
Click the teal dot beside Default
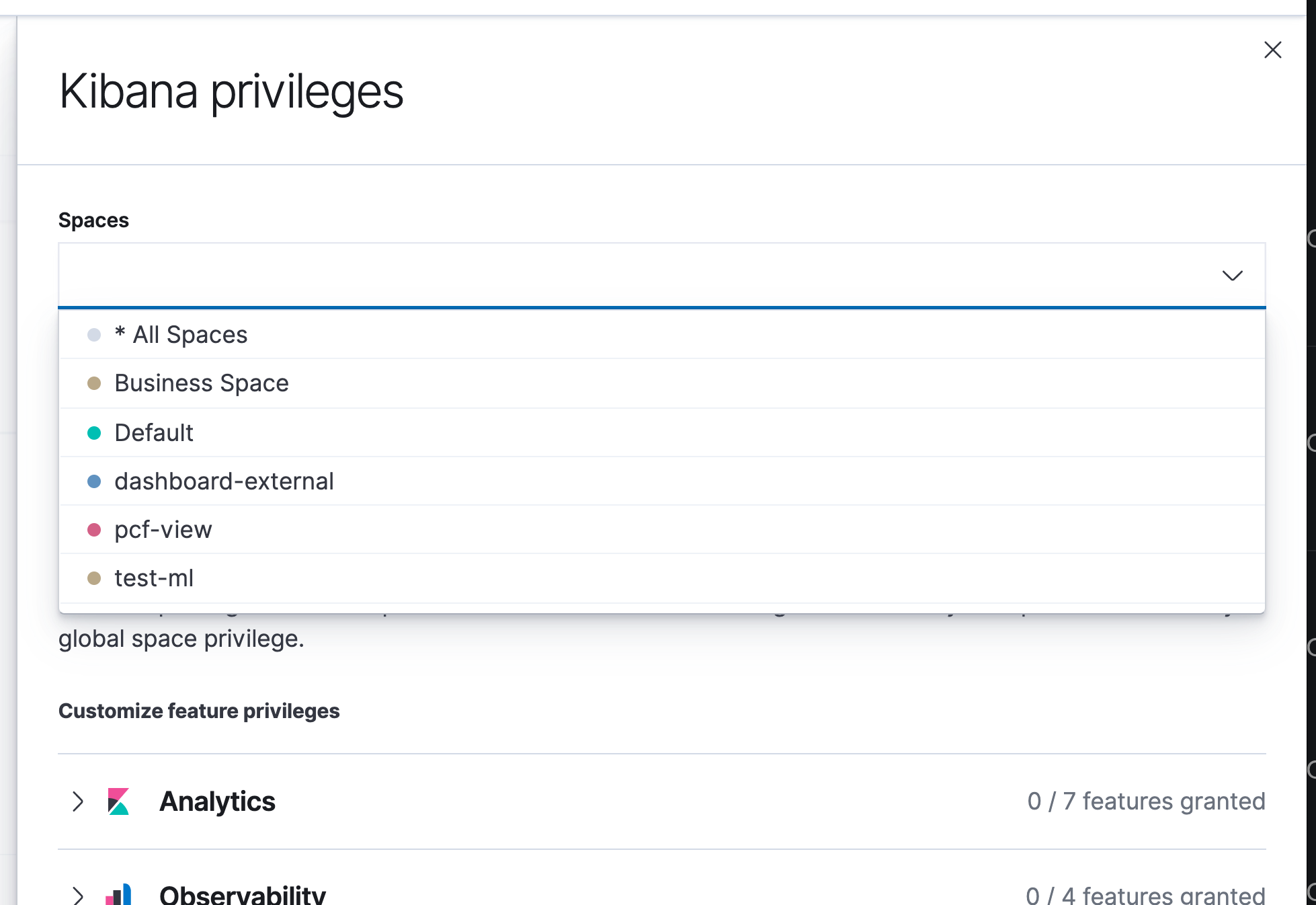point(94,433)
